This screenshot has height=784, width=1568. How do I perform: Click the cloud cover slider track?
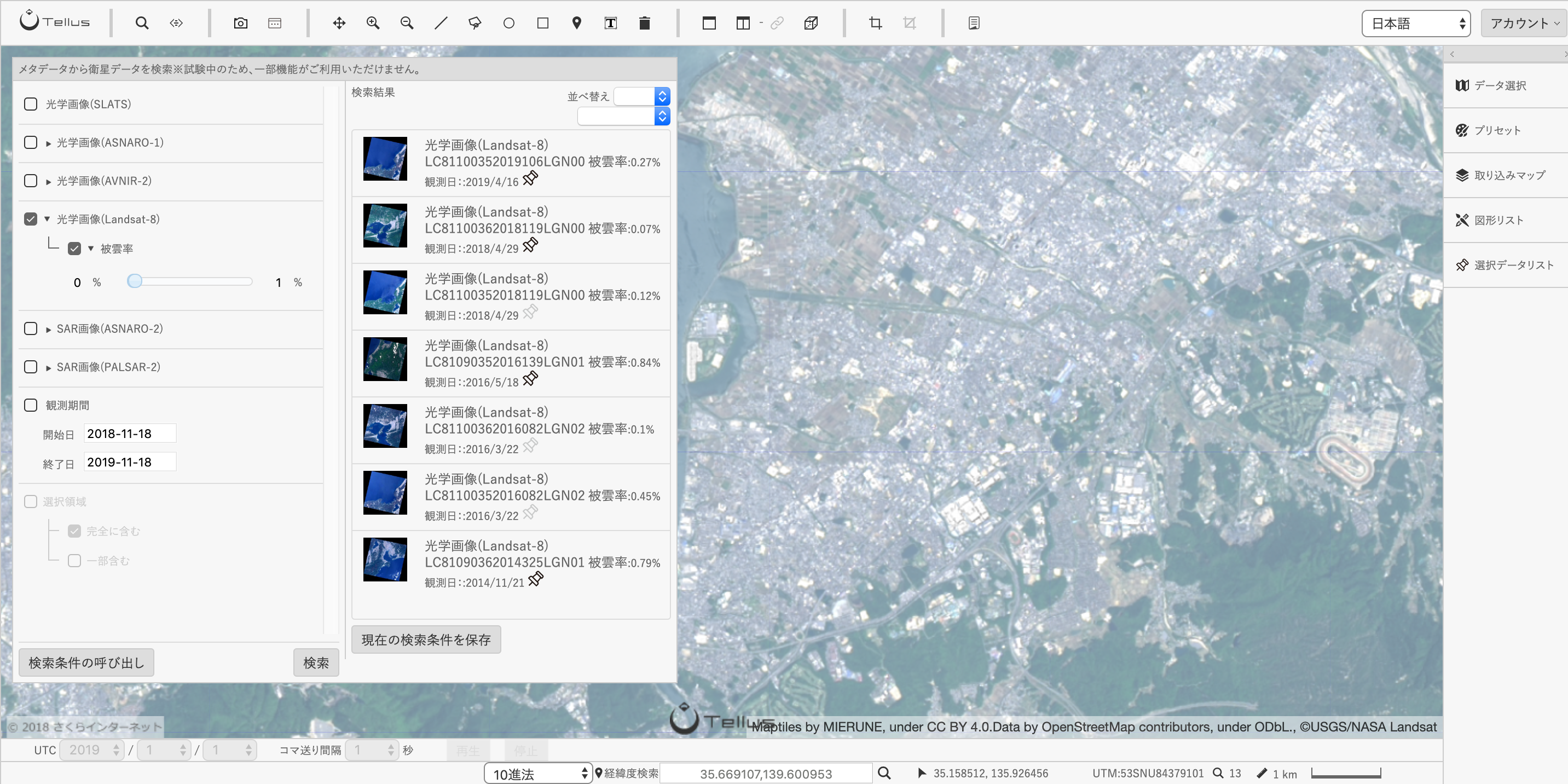(x=190, y=281)
